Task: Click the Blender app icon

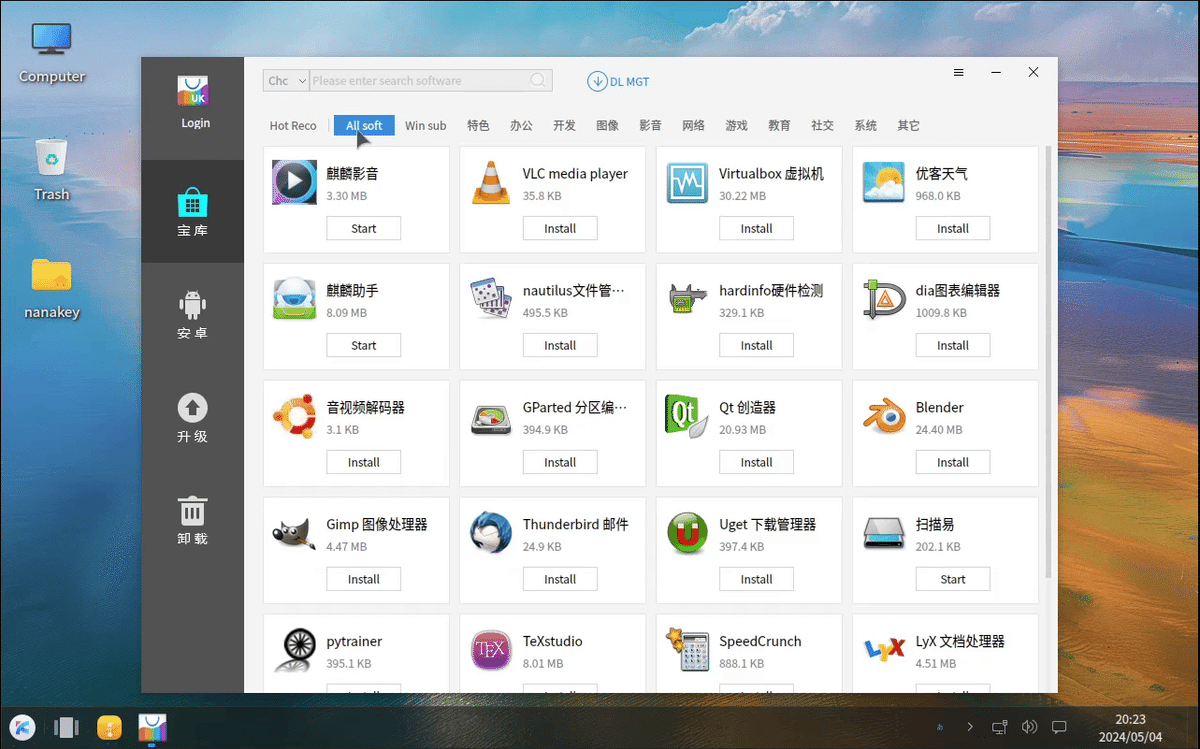Action: pyautogui.click(x=884, y=416)
